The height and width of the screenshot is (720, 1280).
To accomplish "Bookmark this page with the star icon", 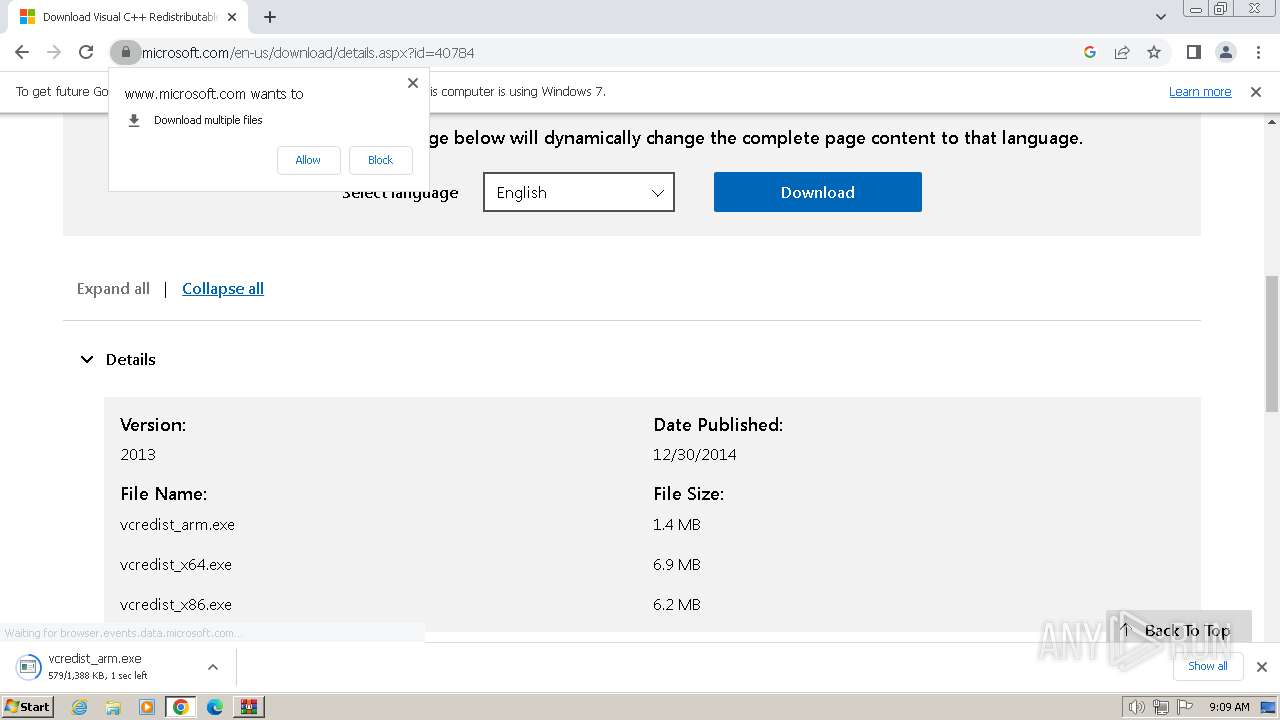I will pos(1154,53).
